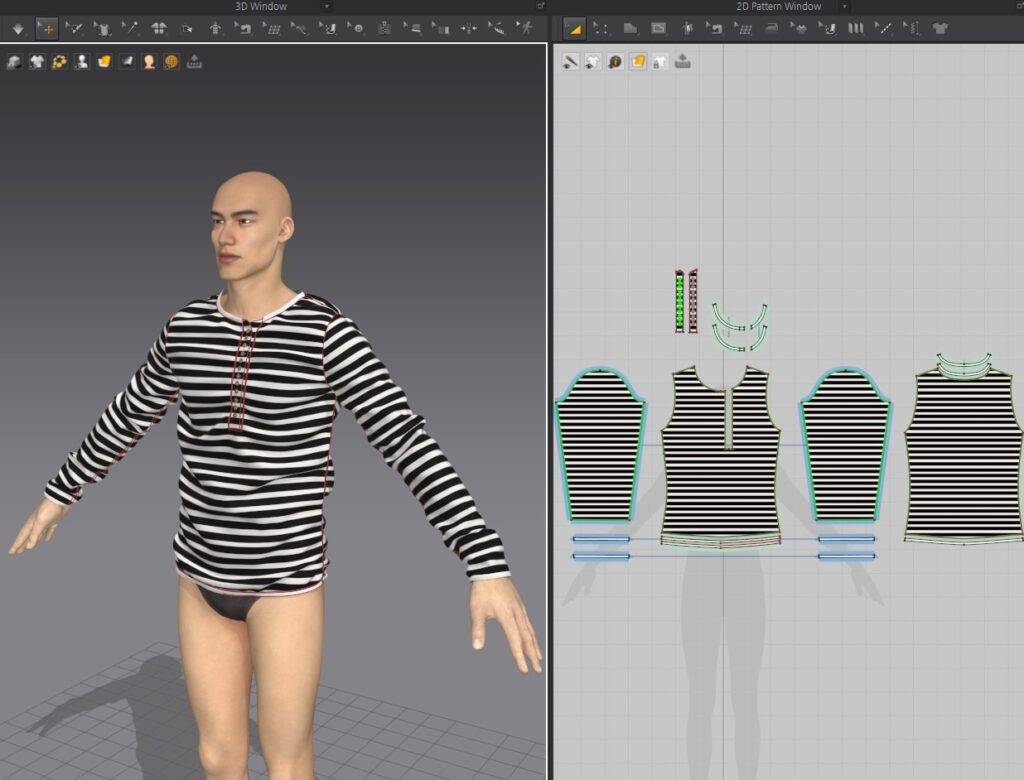Toggle 2D pattern info display icon
The width and height of the screenshot is (1024, 780).
click(615, 62)
